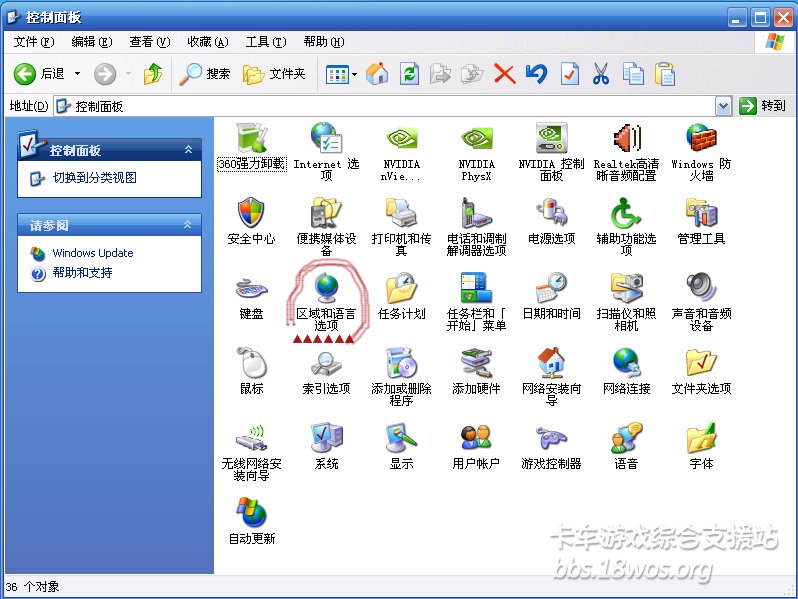This screenshot has height=599, width=798.
Task: Open 用户帐户 icon
Action: point(476,437)
